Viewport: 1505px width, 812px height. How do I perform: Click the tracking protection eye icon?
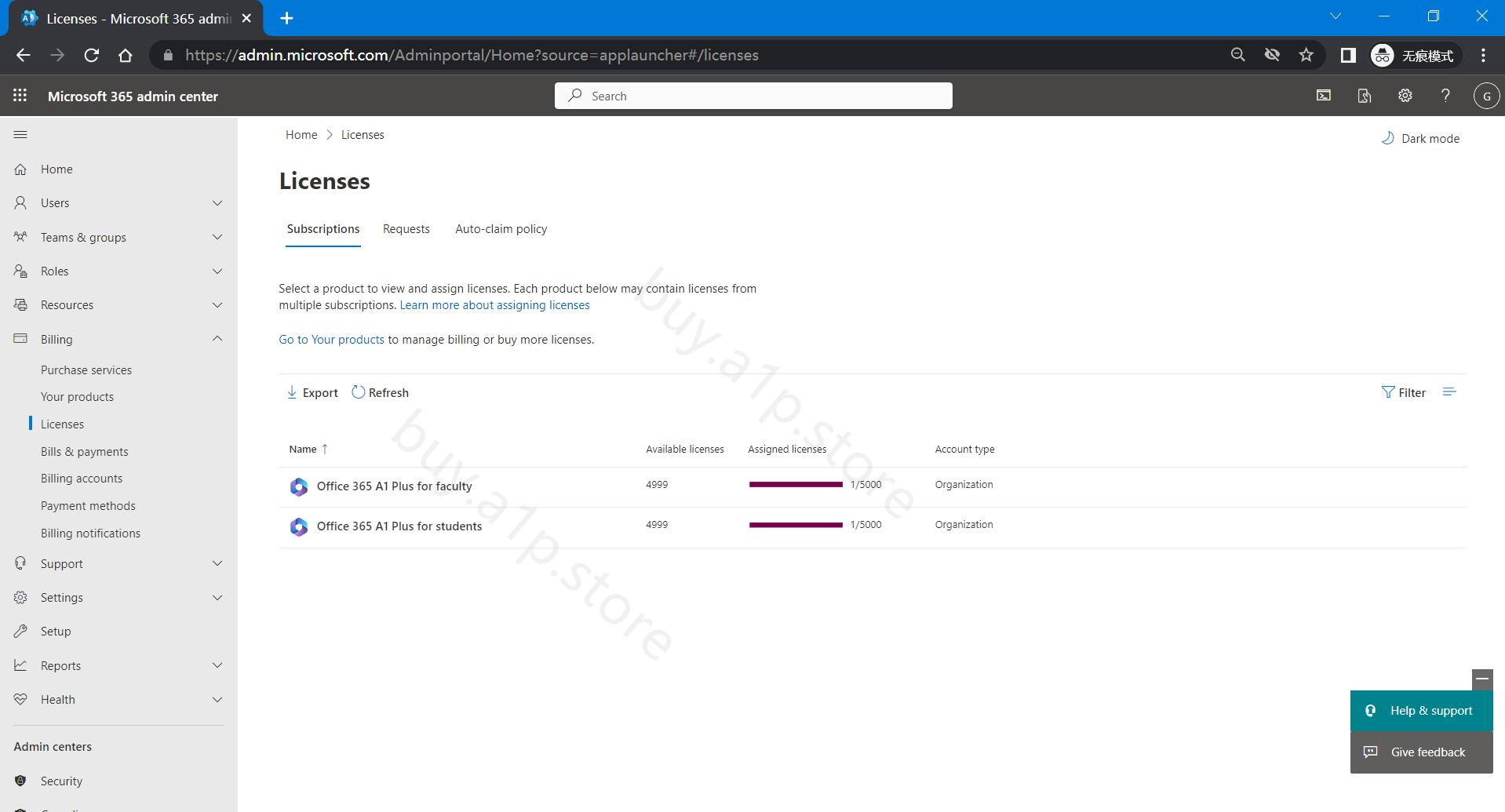click(x=1272, y=55)
